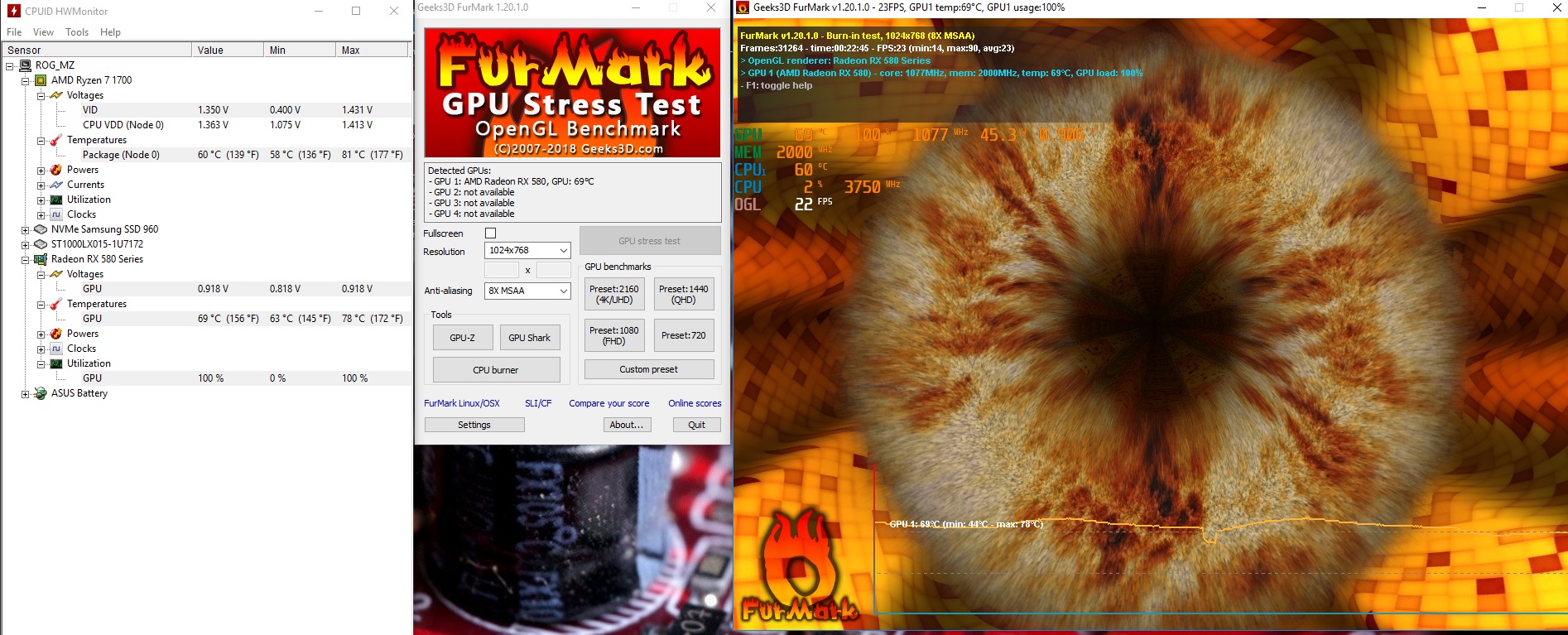Viewport: 1568px width, 635px height.
Task: Click the Ryzen Voltages icon
Action: (56, 95)
